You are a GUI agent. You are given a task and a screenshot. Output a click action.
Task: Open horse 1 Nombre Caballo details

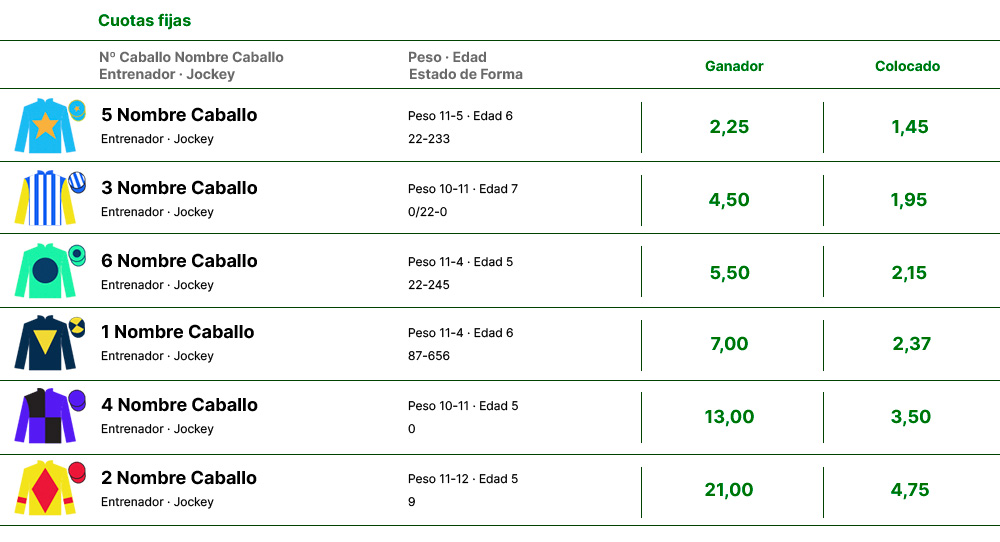tap(177, 332)
